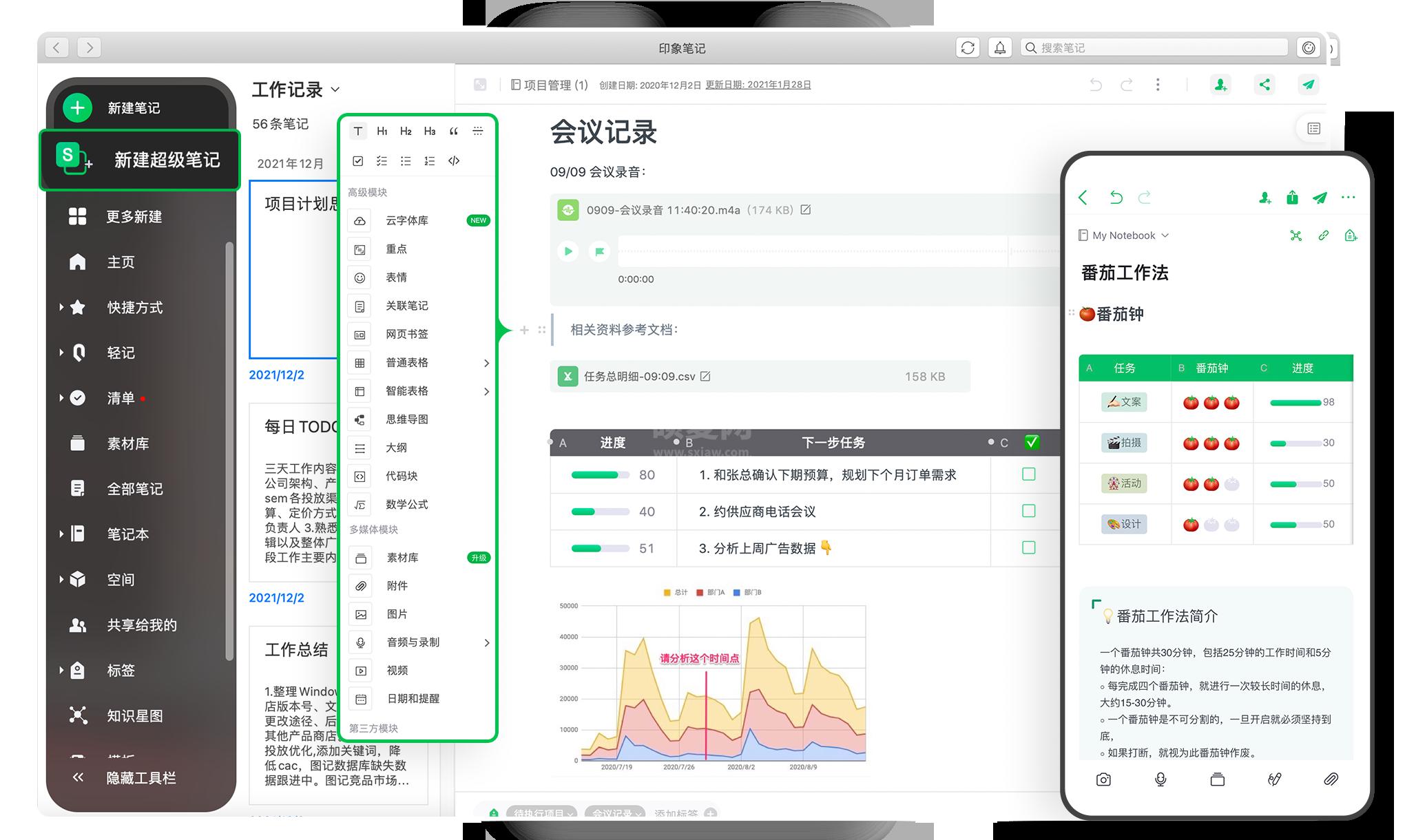Screen dimensions: 1405x840
Task: Open 素材库 in the sidebar
Action: (110, 443)
